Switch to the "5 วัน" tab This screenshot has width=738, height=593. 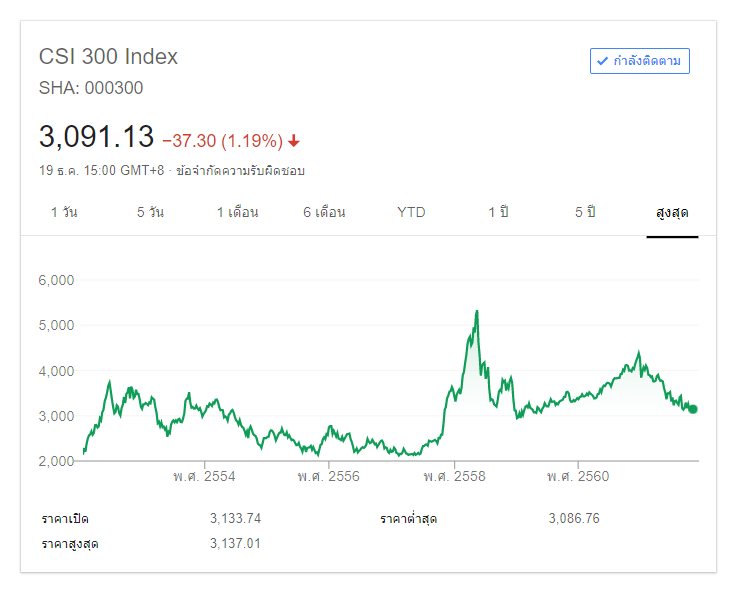click(x=150, y=212)
